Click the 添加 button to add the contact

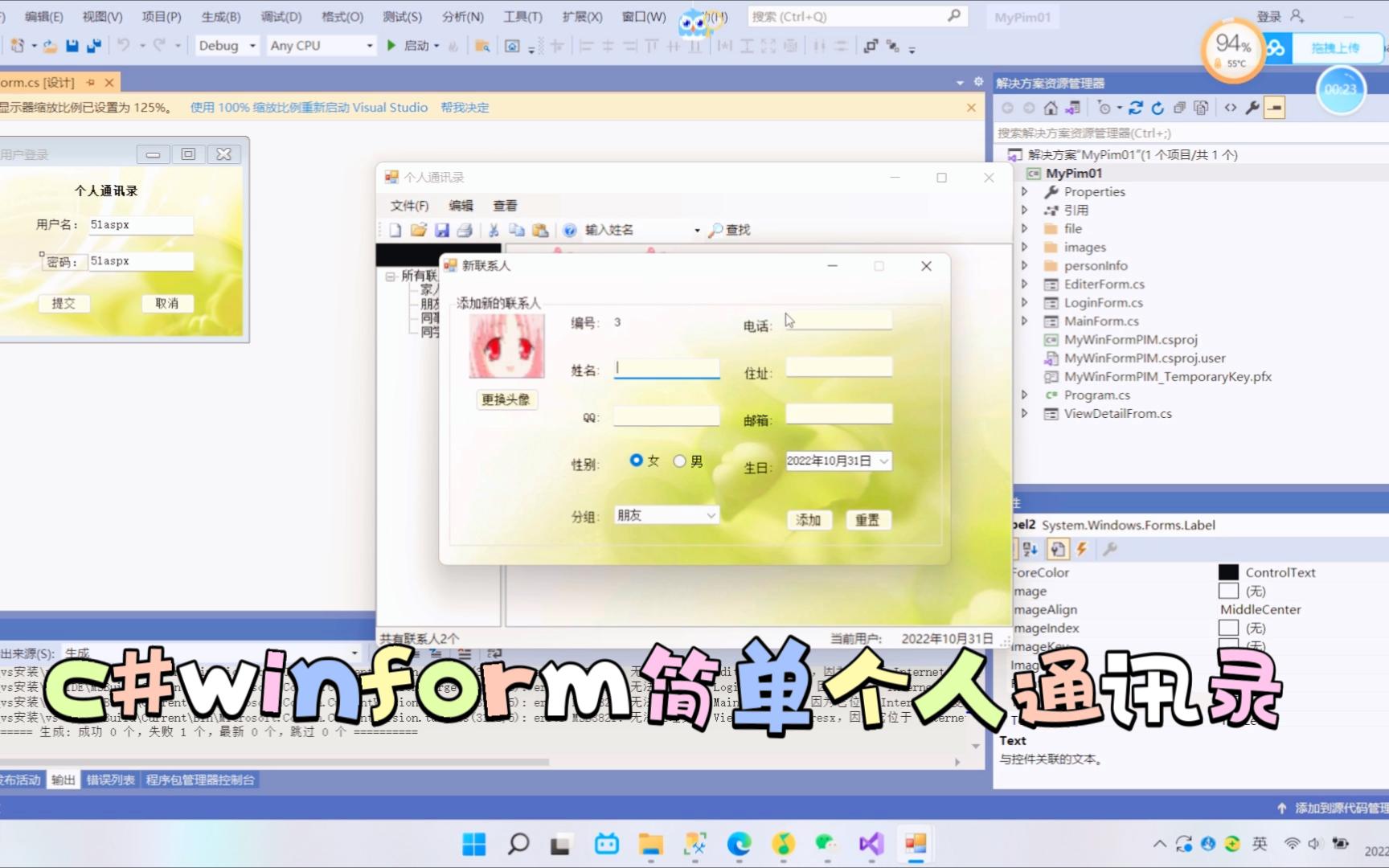pyautogui.click(x=808, y=520)
